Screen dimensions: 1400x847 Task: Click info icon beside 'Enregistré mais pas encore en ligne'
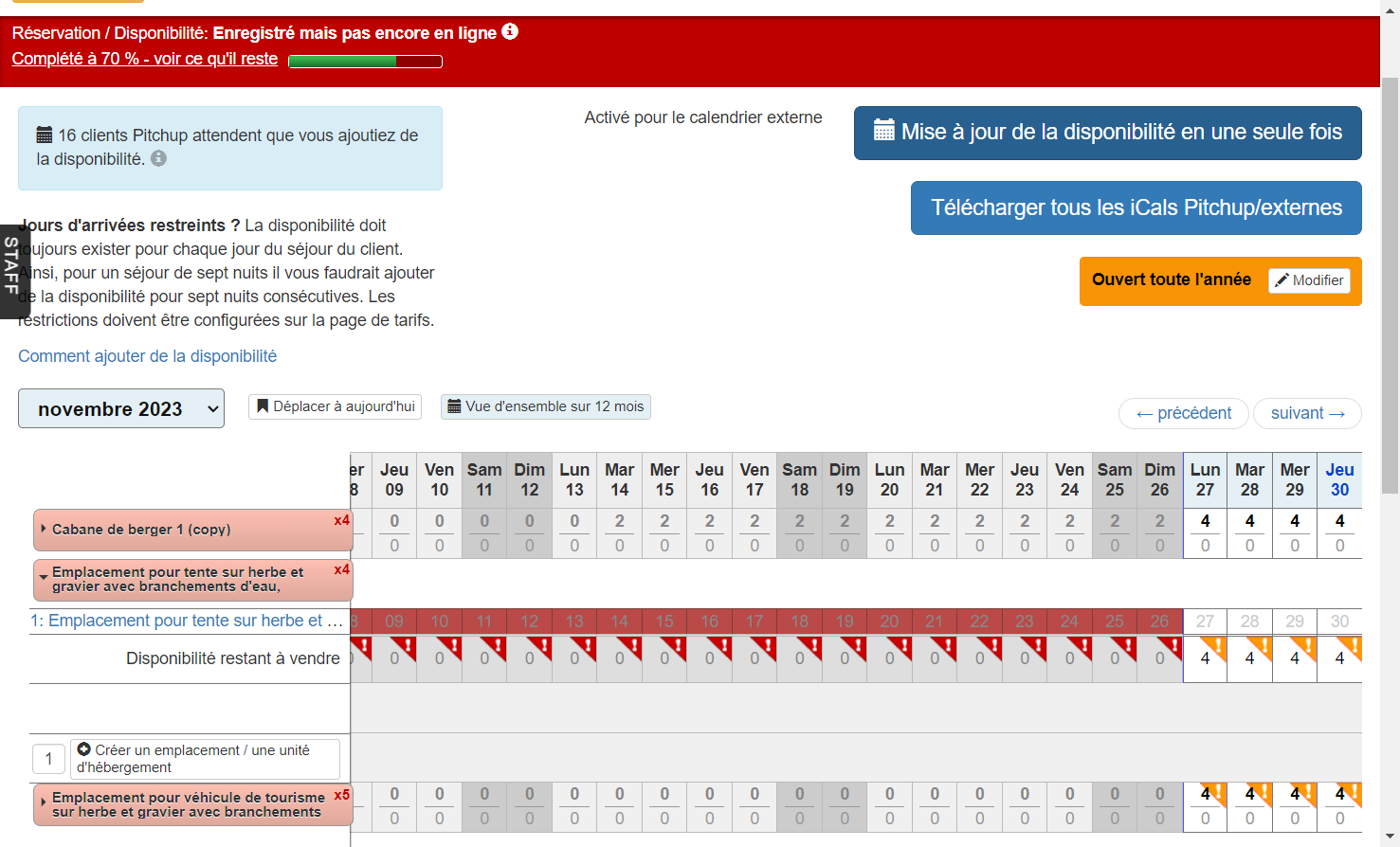point(510,31)
